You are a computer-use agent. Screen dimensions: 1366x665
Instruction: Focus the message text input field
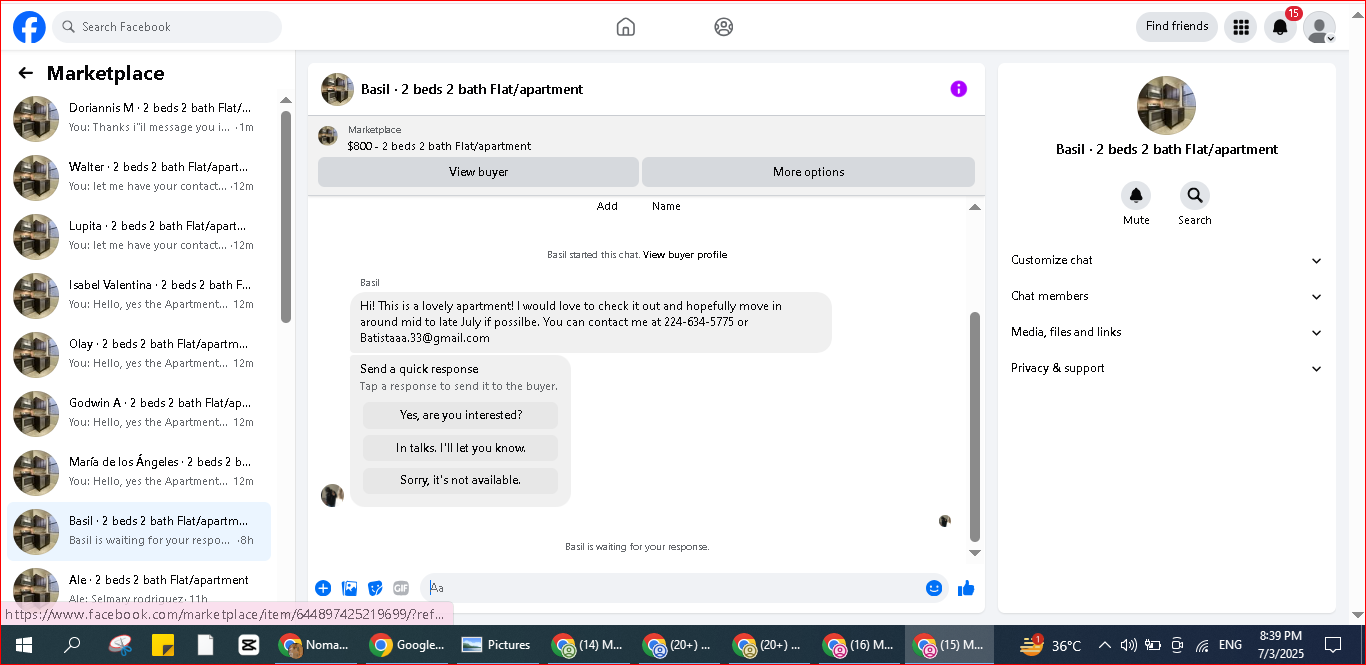click(670, 588)
